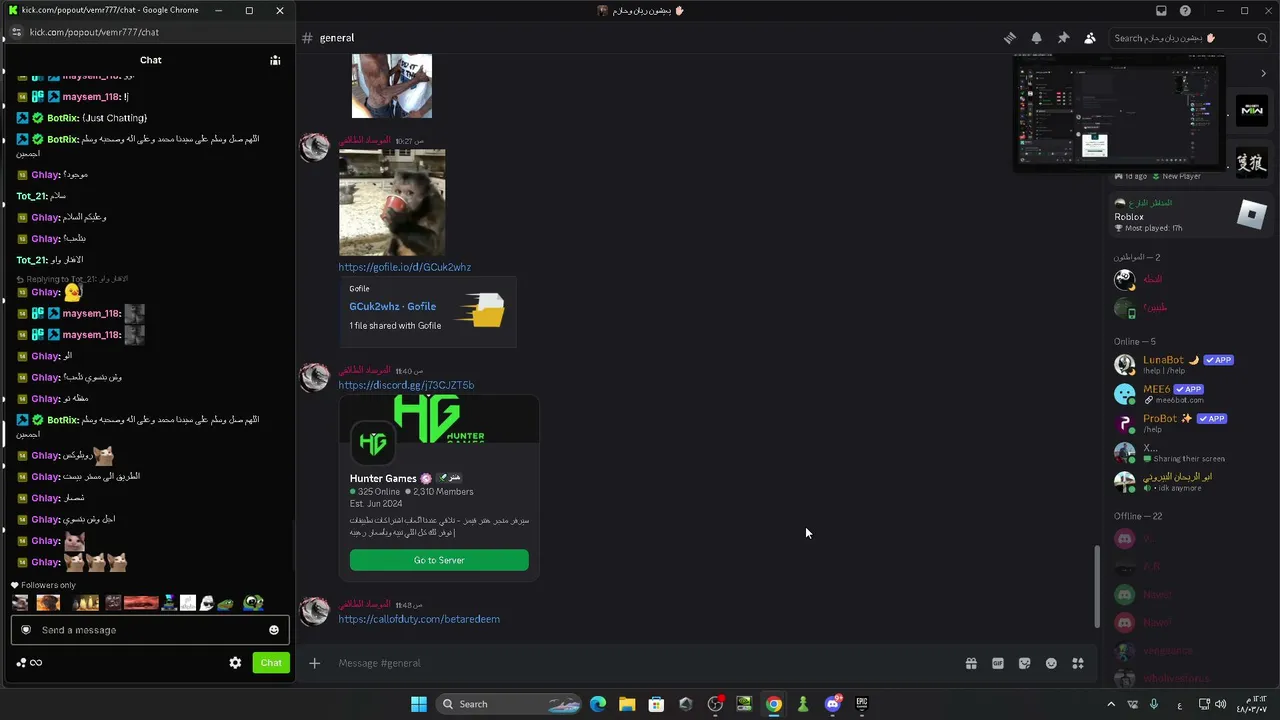
Task: Click the Windows taskbar Search box
Action: [x=511, y=704]
